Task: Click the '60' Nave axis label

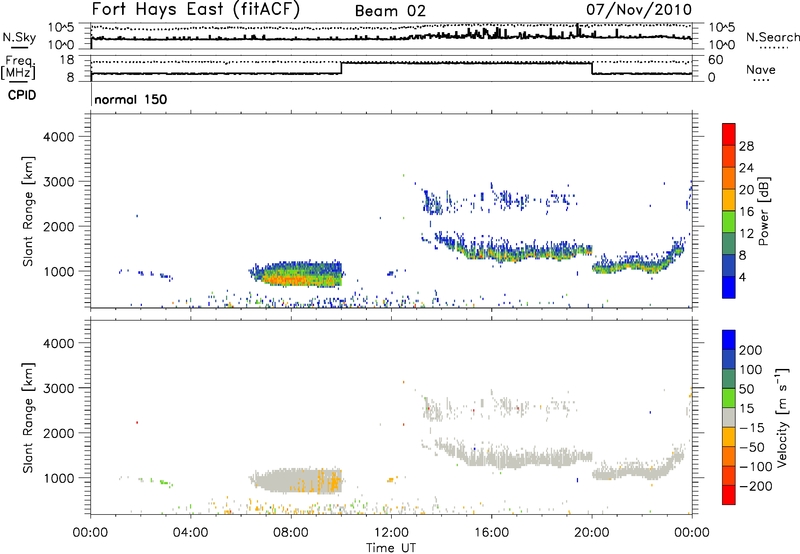Action: (716, 60)
